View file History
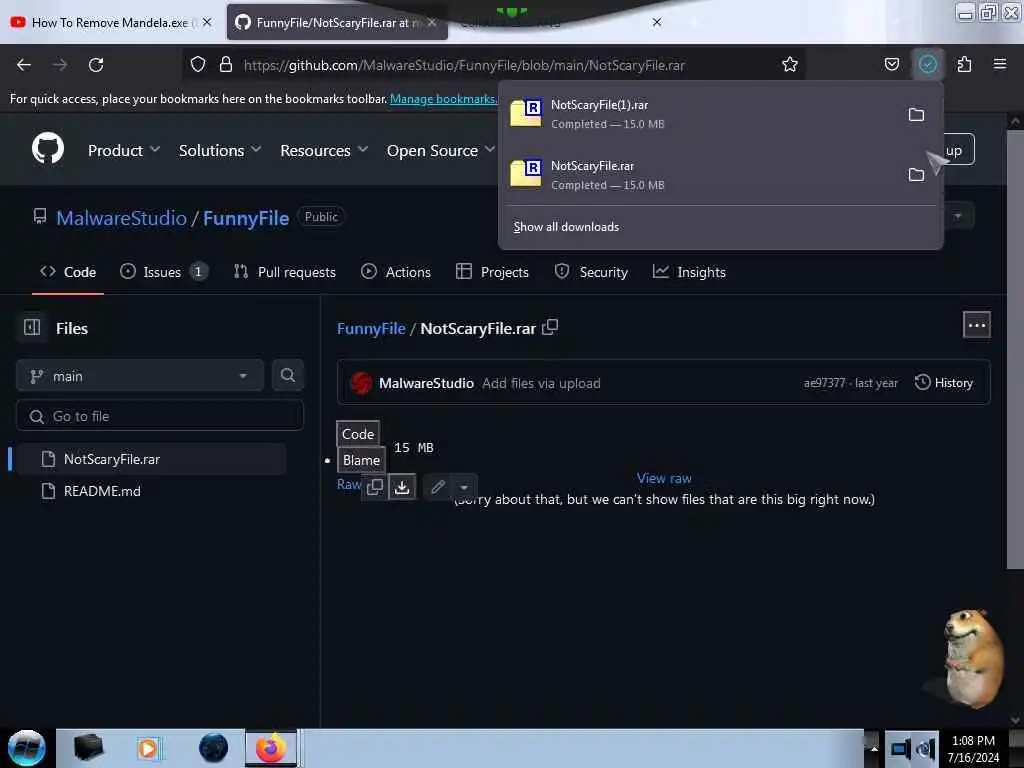Viewport: 1024px width, 768px height. click(x=944, y=382)
